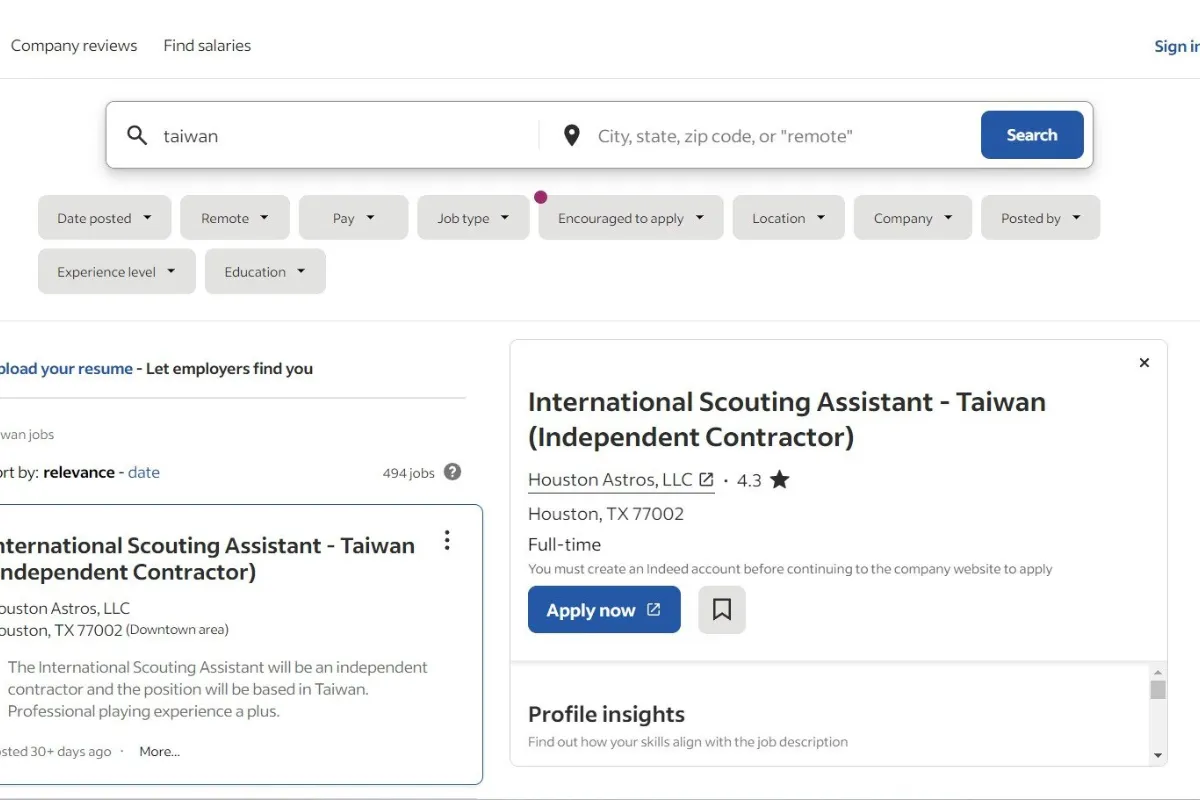The image size is (1200, 800).
Task: Click the 'Posted 30+ days ago' text
Action: [56, 751]
